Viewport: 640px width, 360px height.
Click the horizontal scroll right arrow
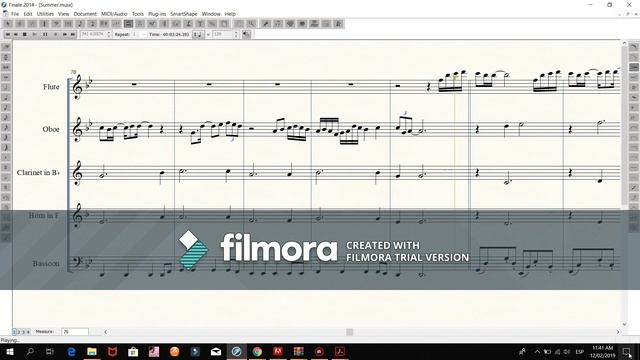coord(618,332)
